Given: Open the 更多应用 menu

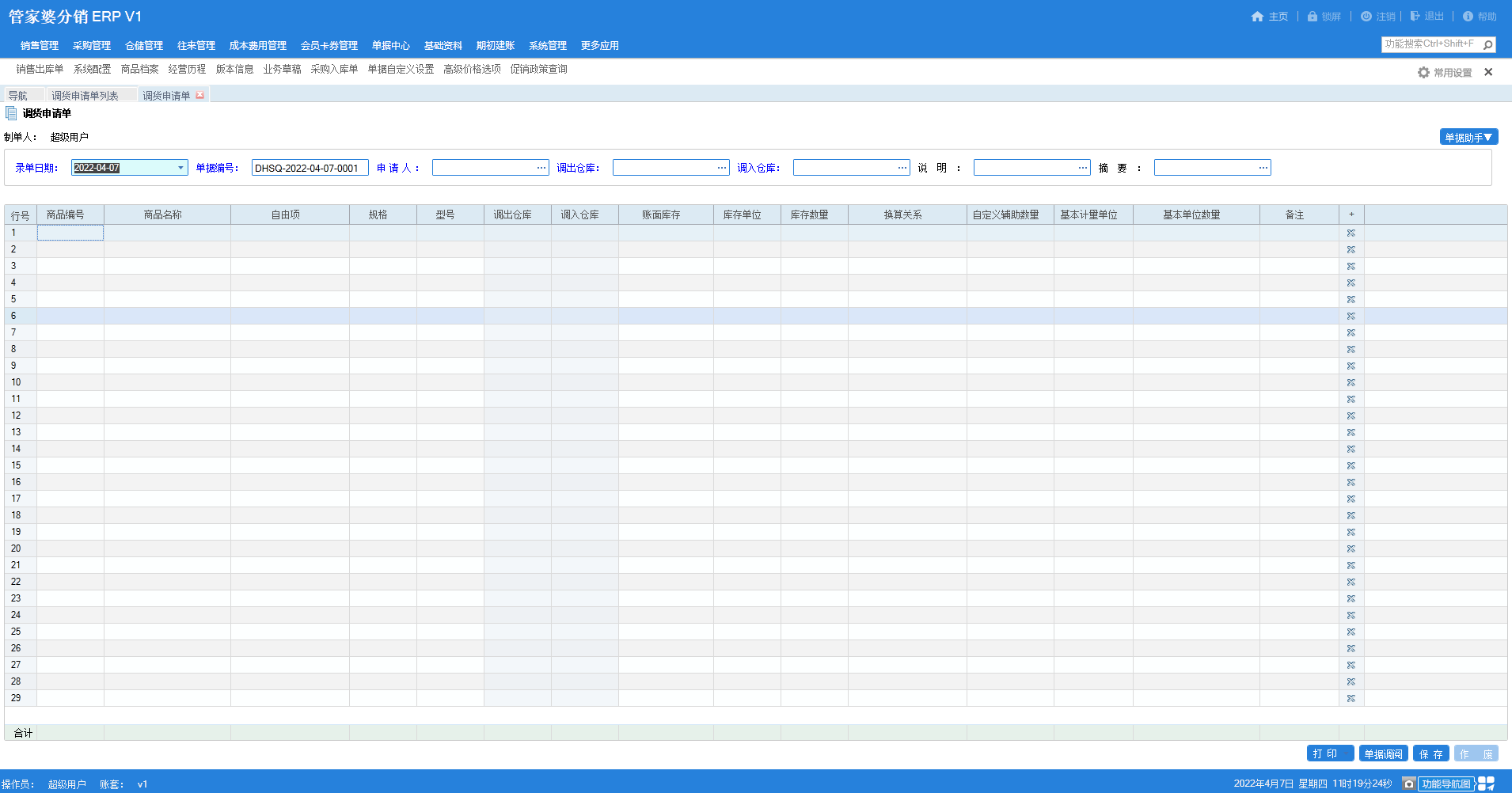Looking at the screenshot, I should (600, 46).
